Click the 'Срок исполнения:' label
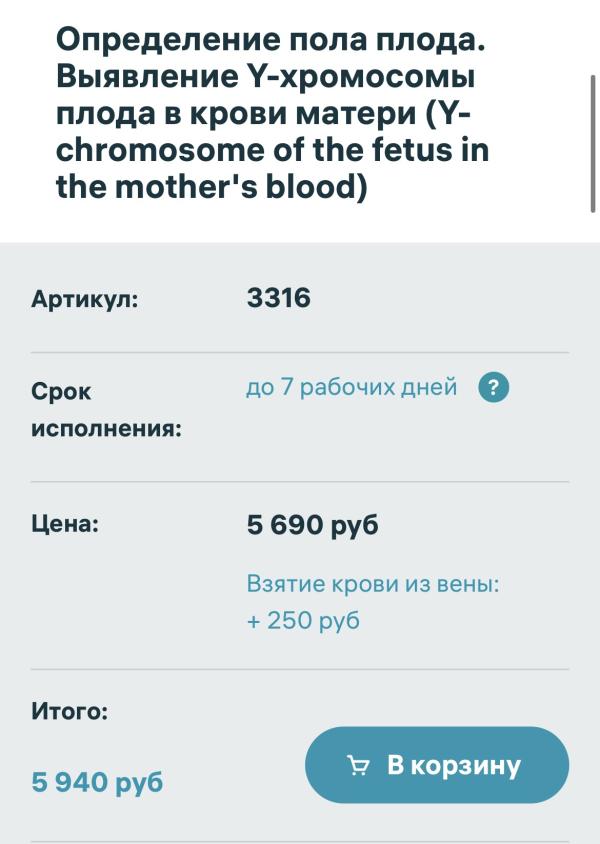Image resolution: width=600 pixels, height=844 pixels. tap(107, 410)
